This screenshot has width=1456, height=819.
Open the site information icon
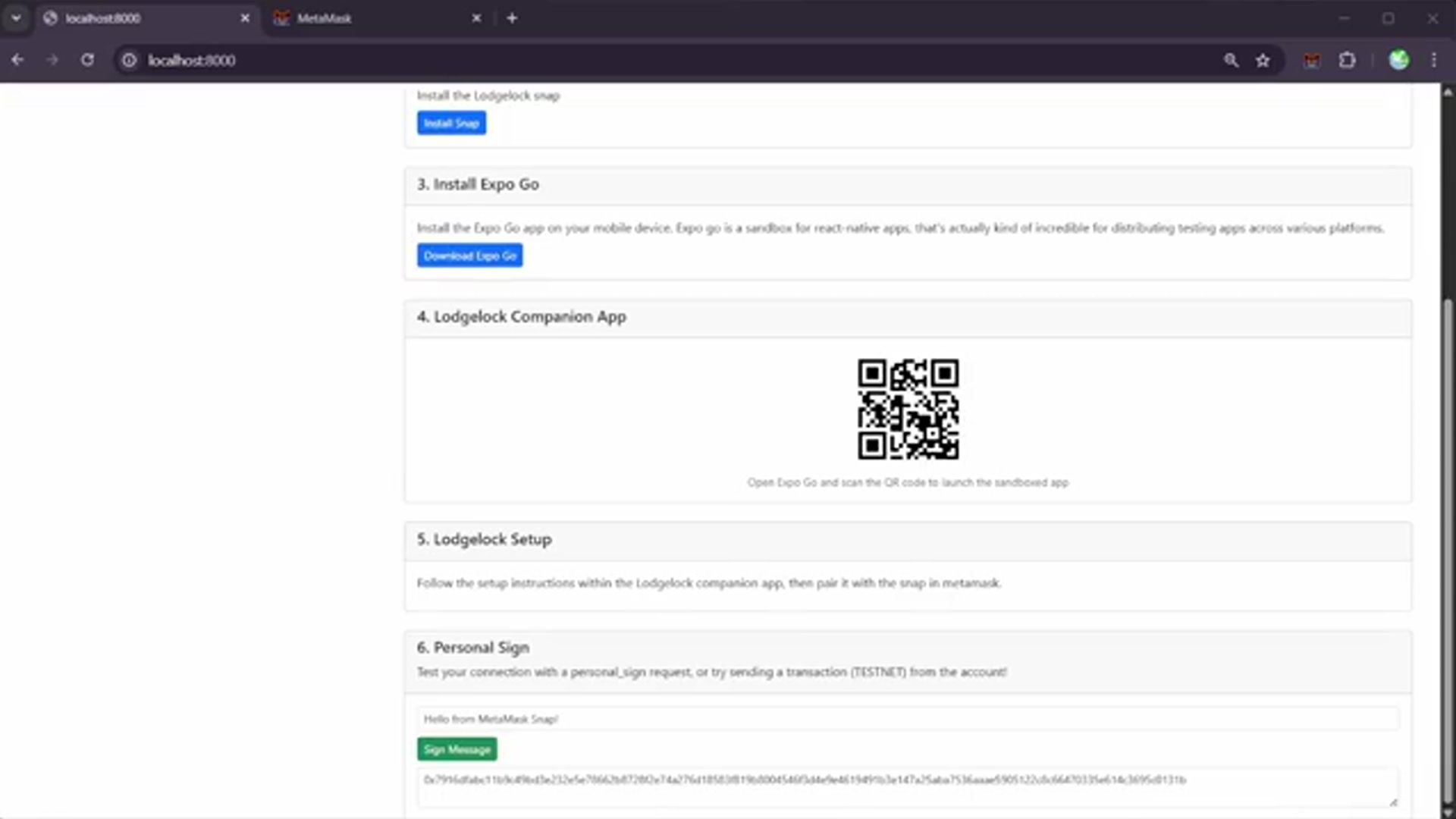[130, 60]
